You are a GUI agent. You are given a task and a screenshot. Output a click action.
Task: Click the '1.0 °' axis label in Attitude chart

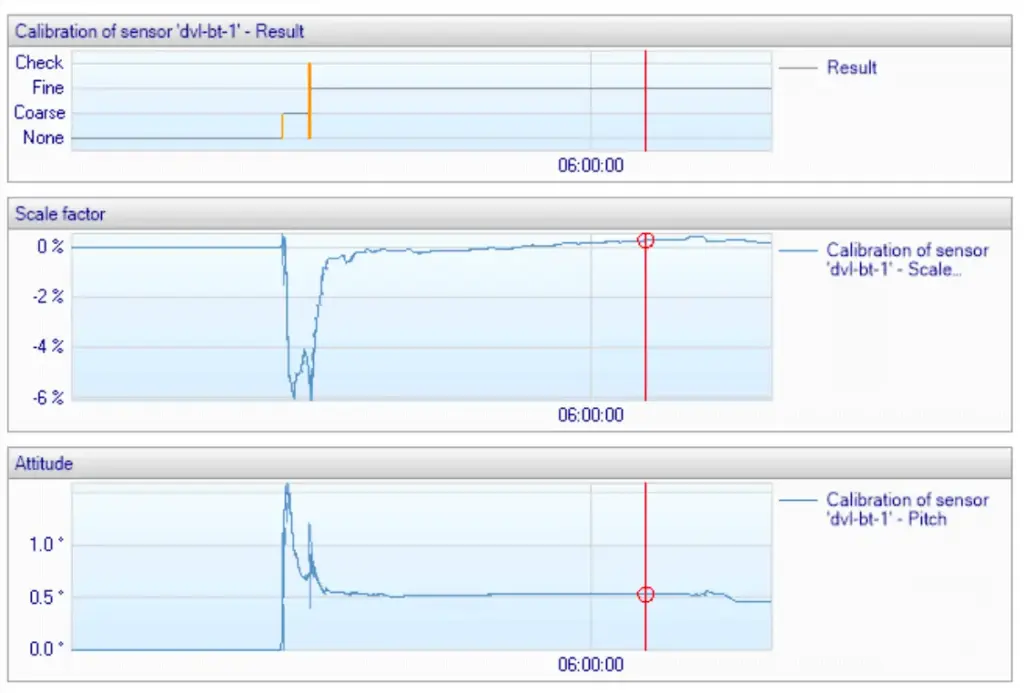coord(45,545)
